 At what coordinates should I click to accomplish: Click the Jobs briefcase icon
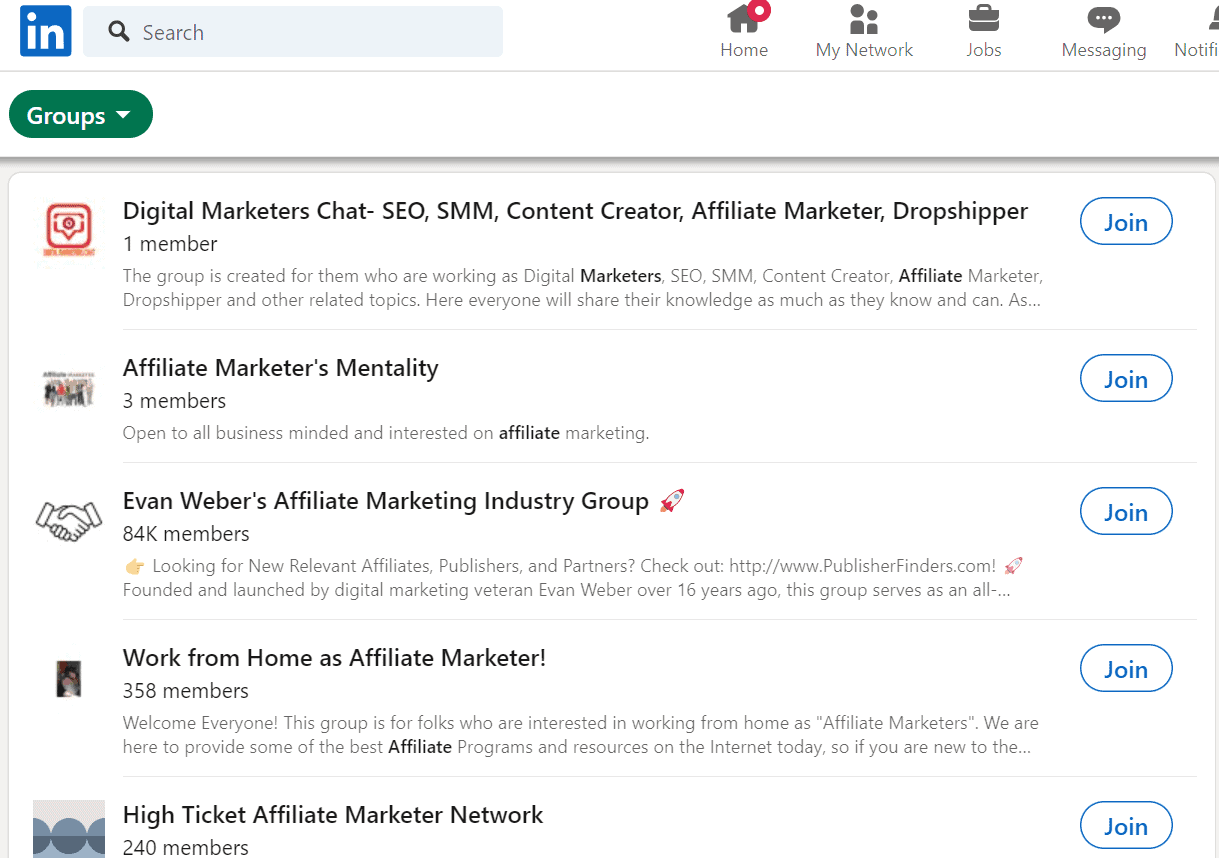coord(984,18)
